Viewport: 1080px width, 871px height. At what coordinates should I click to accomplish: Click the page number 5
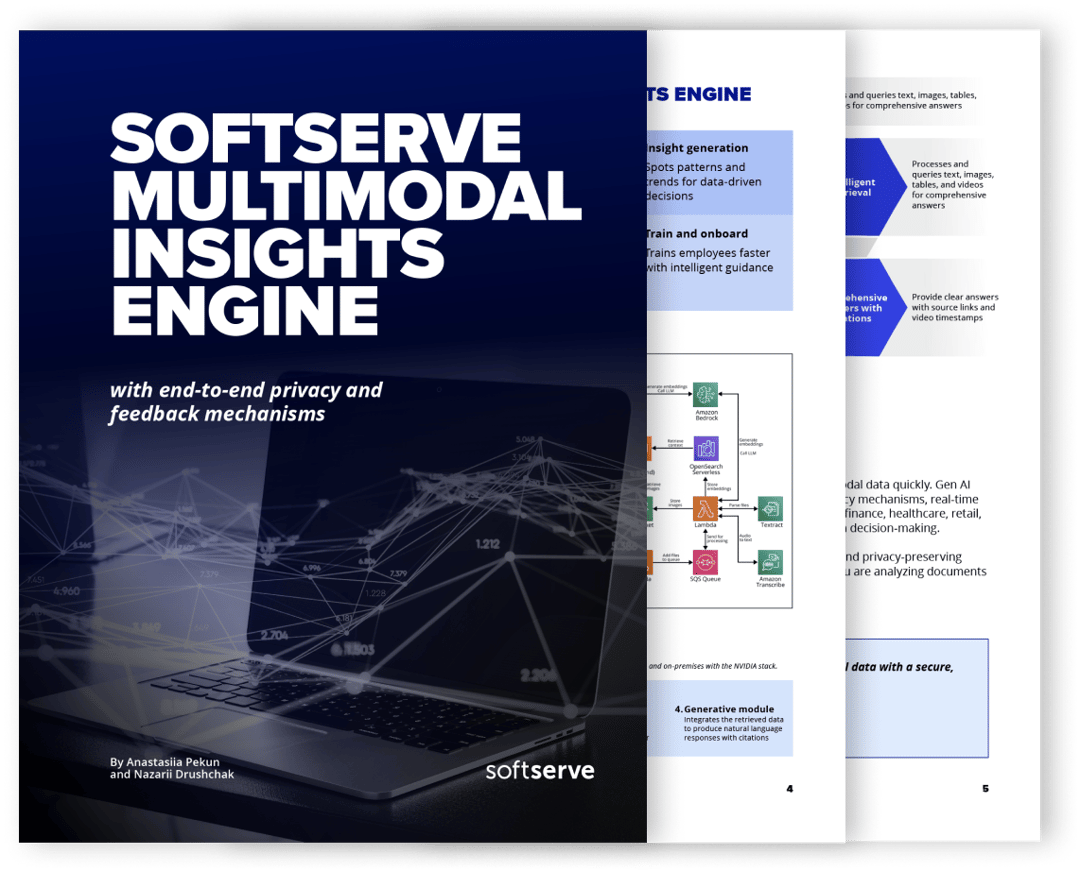985,789
